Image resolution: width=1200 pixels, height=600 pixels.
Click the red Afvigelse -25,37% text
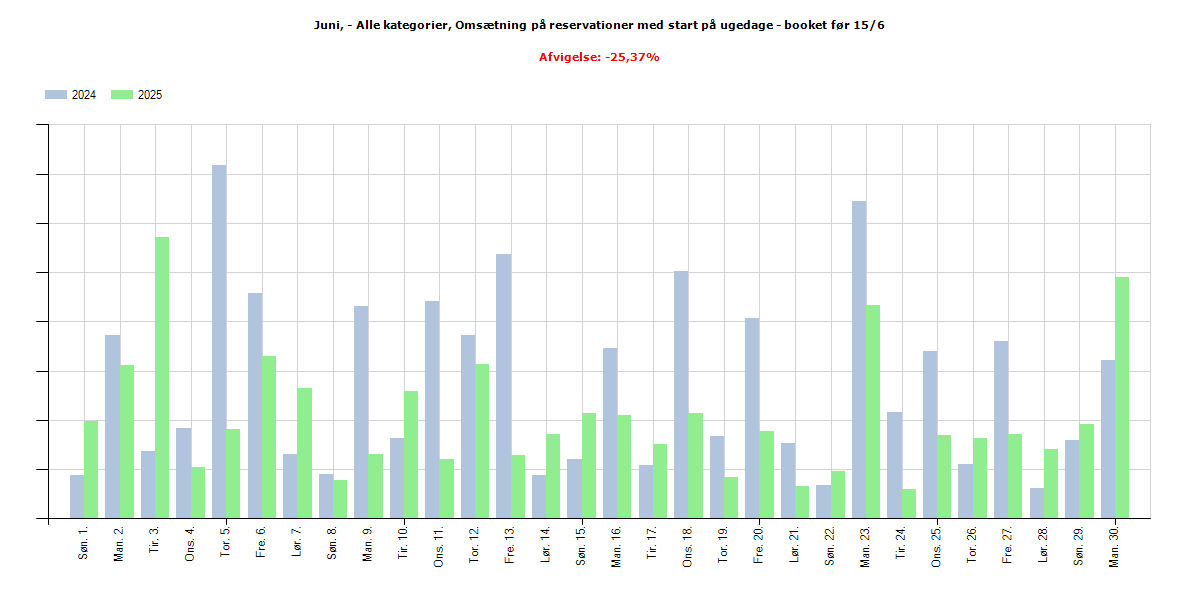coord(599,57)
